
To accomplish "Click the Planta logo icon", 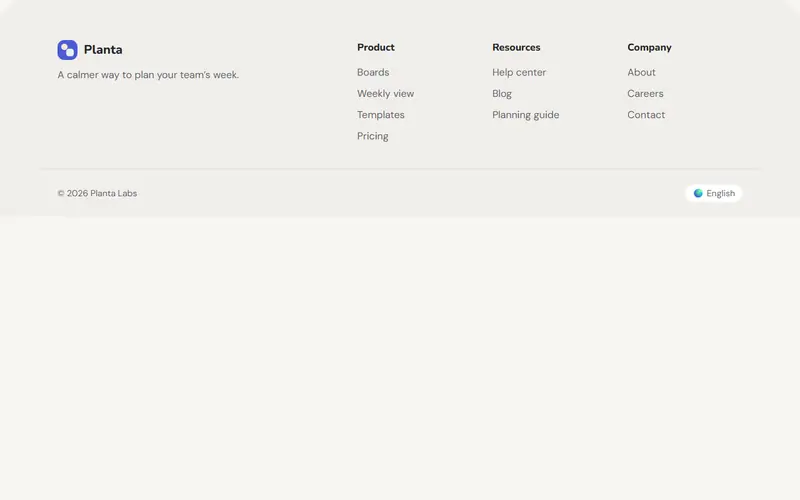I will (x=67, y=50).
